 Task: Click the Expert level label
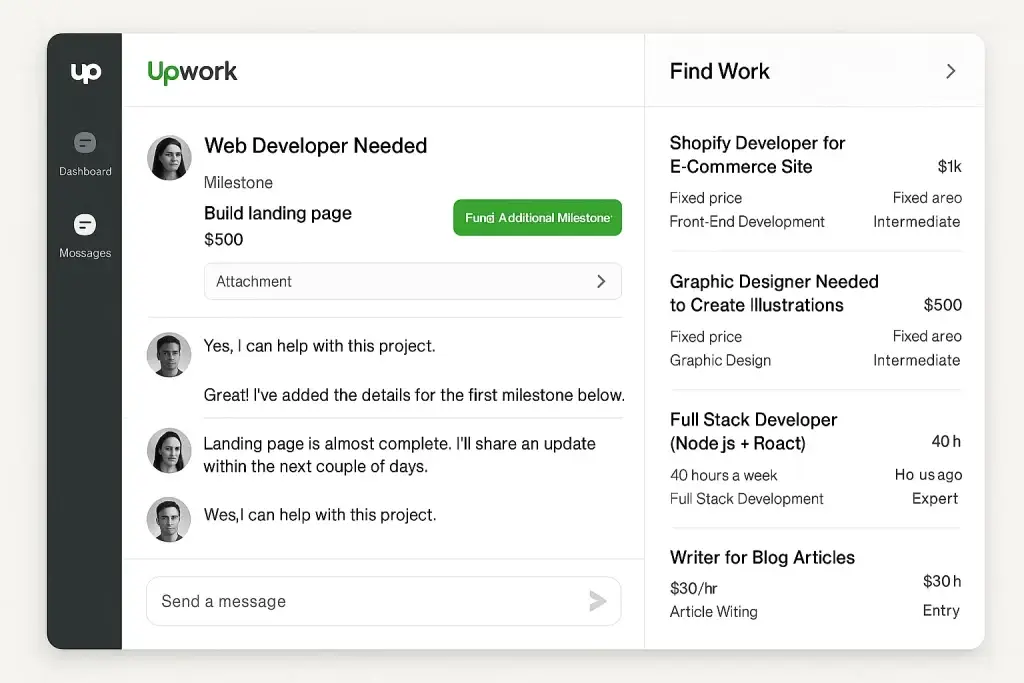[935, 499]
